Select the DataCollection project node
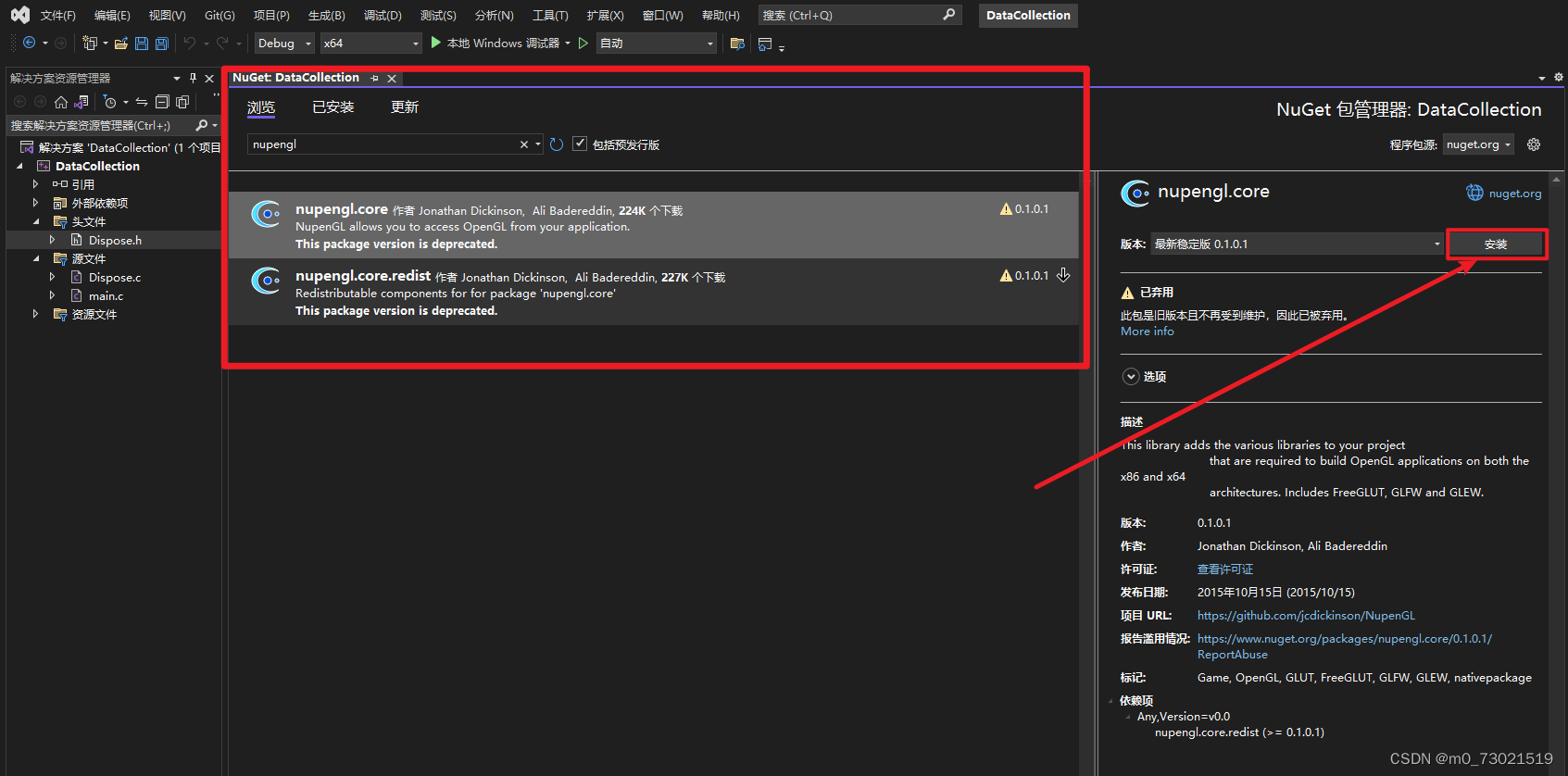This screenshot has width=1568, height=776. [97, 166]
